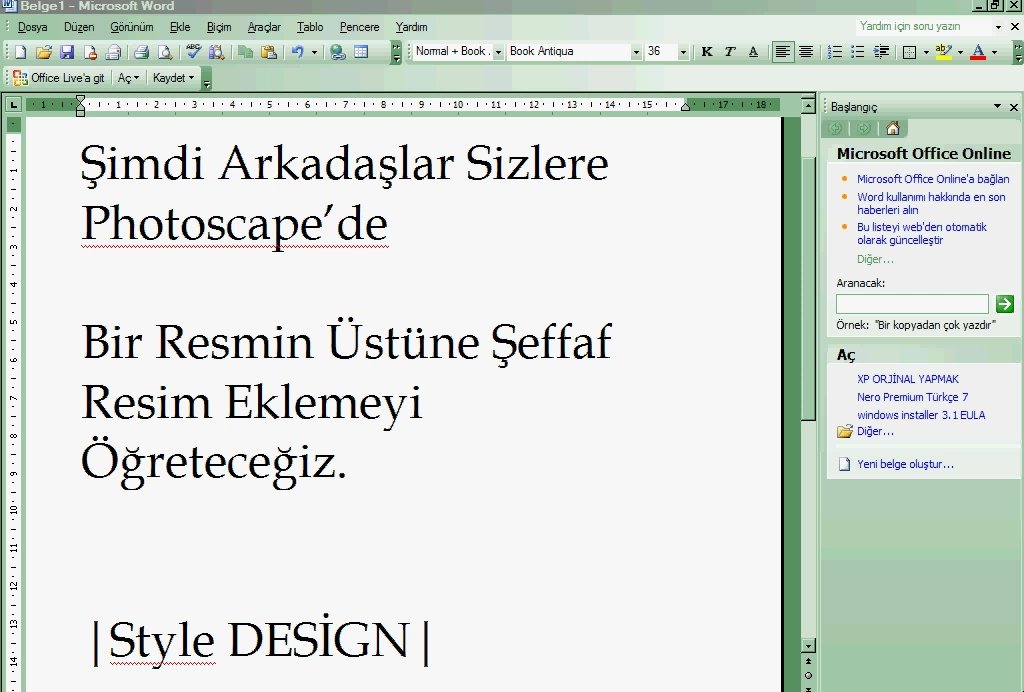Toggle center text alignment
1024x692 pixels.
click(x=806, y=52)
